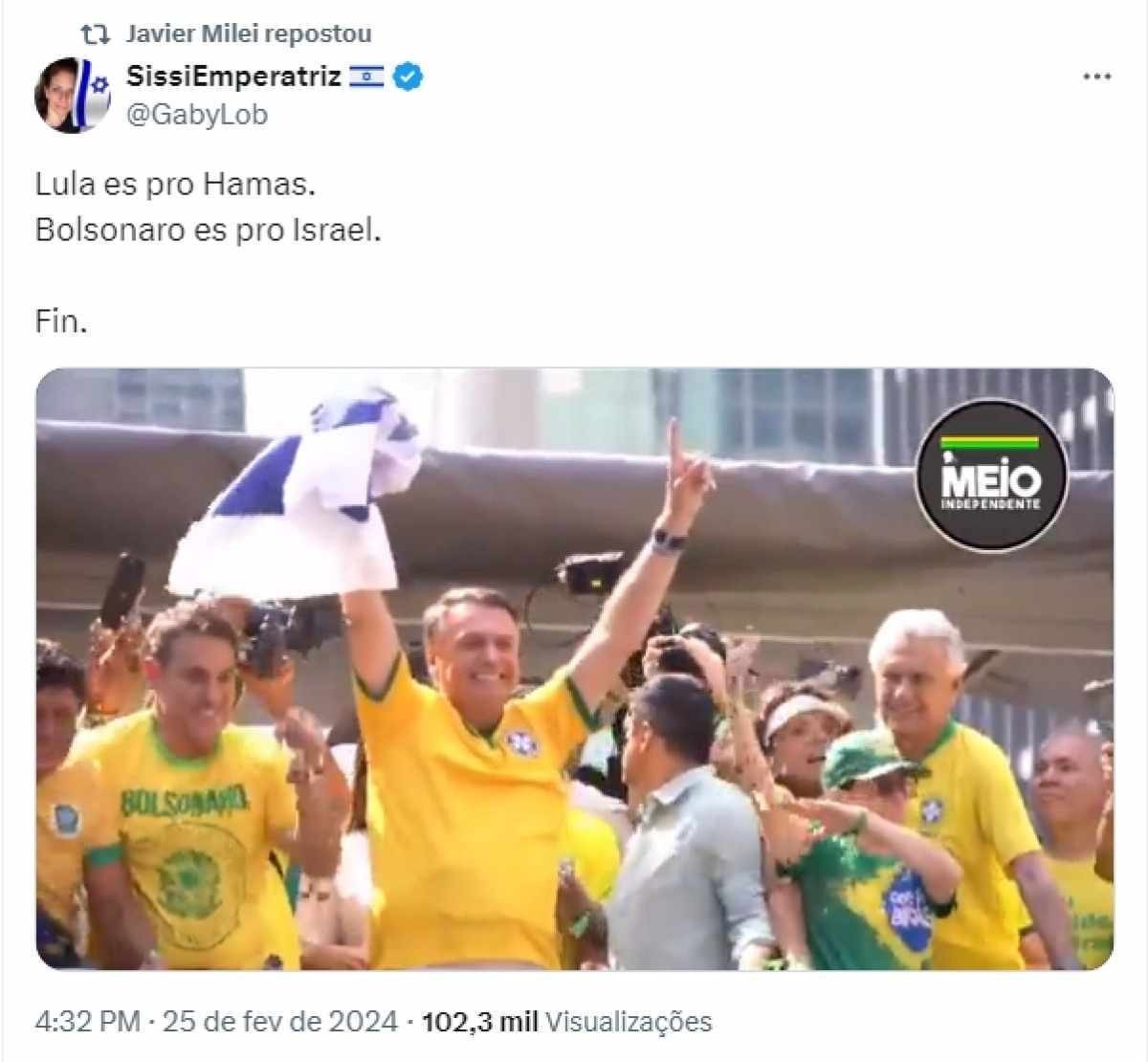Screen dimensions: 1148x1062
Task: Click the word 'Fin.' in tweet
Action: coord(61,321)
